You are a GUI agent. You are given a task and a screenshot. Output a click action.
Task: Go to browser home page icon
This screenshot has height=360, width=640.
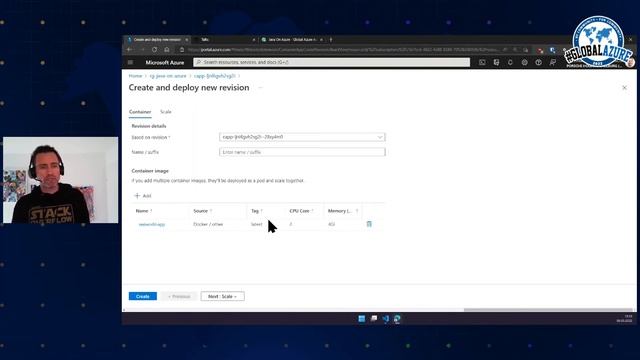(x=167, y=49)
